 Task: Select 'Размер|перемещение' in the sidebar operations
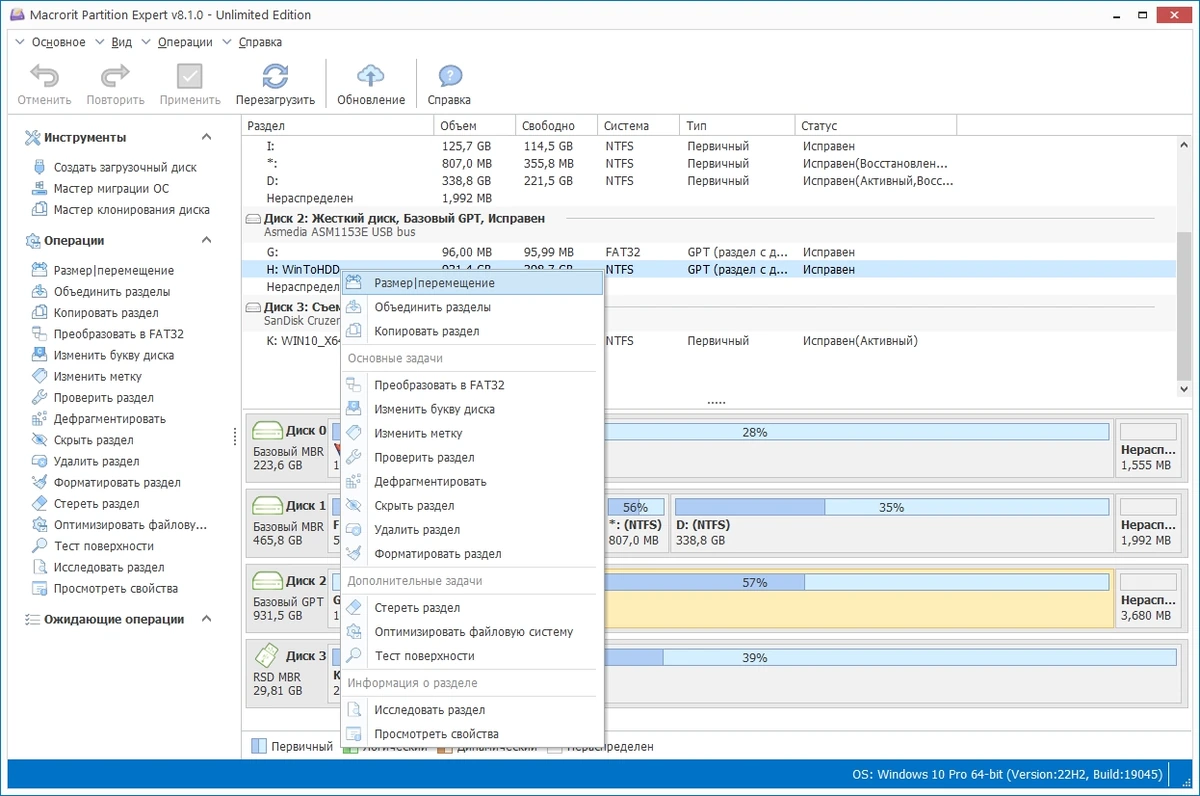[114, 271]
